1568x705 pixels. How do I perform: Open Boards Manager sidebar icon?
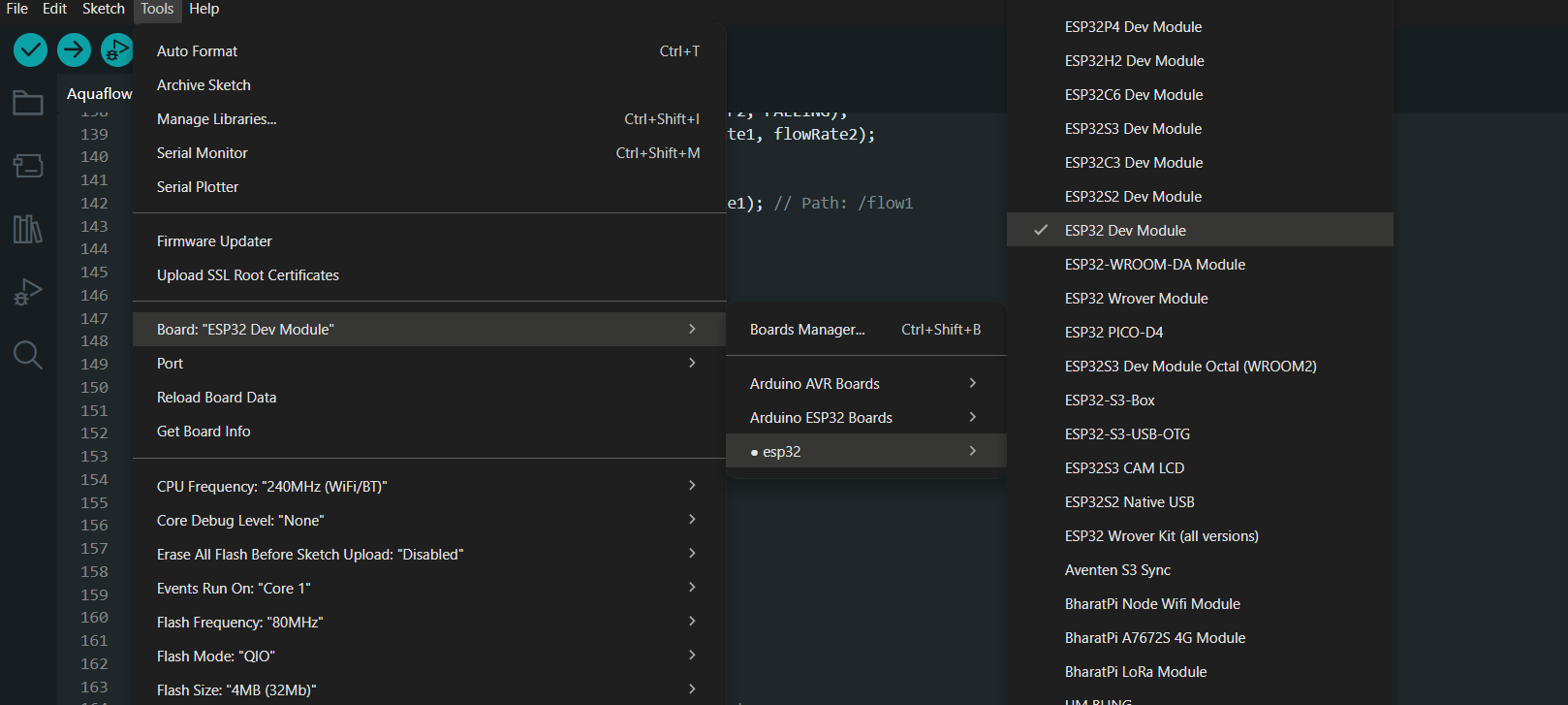pos(27,166)
